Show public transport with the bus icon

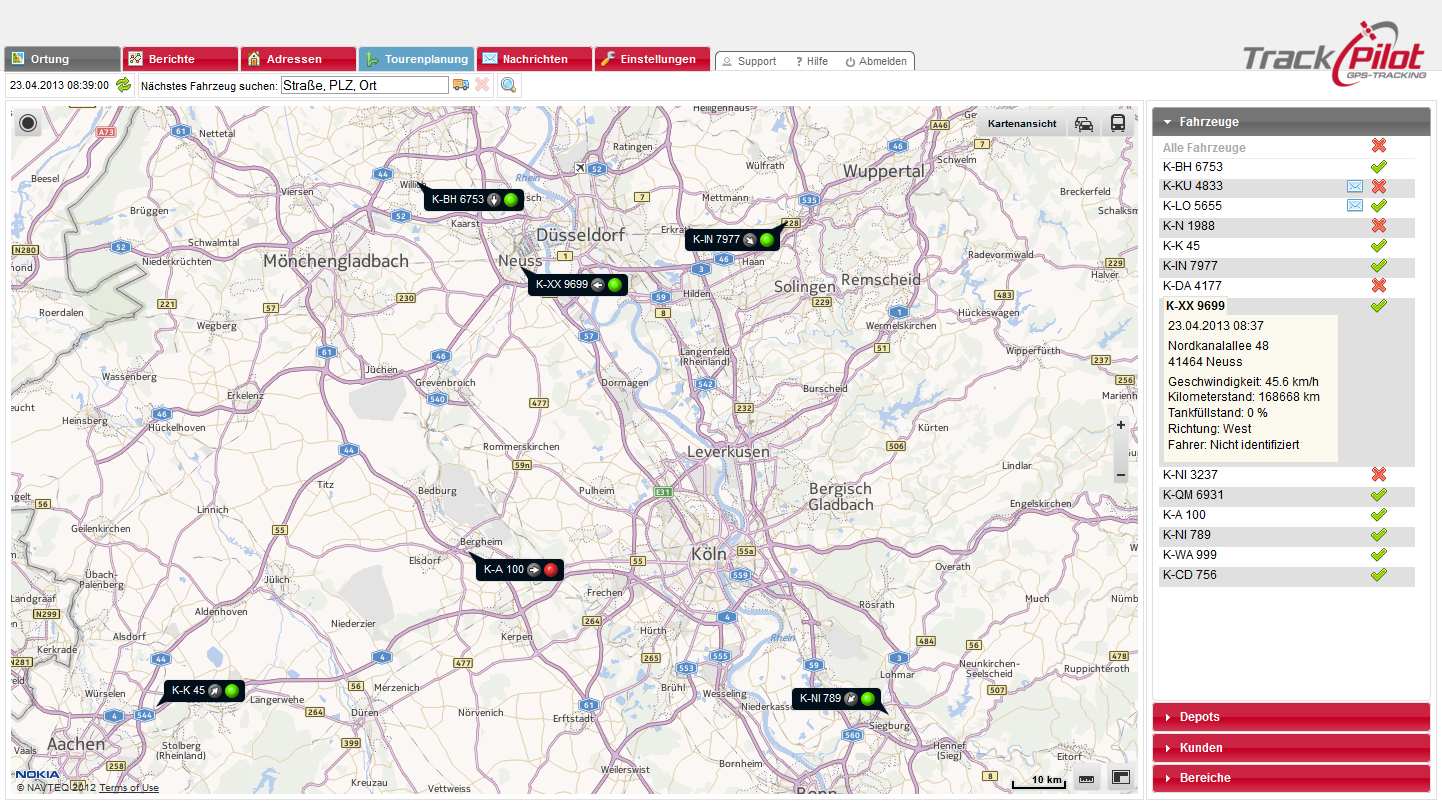pos(1117,124)
